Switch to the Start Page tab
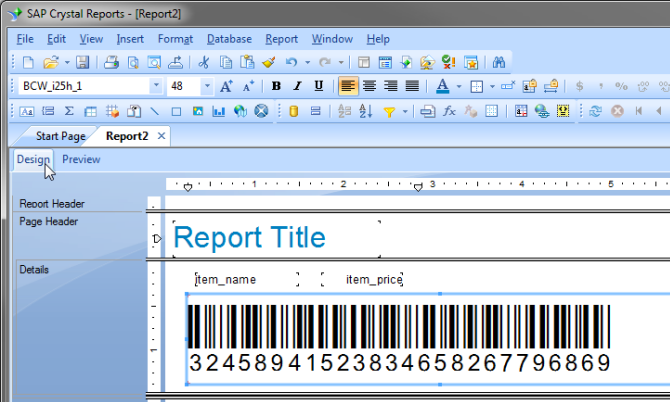This screenshot has height=402, width=670. click(60, 136)
